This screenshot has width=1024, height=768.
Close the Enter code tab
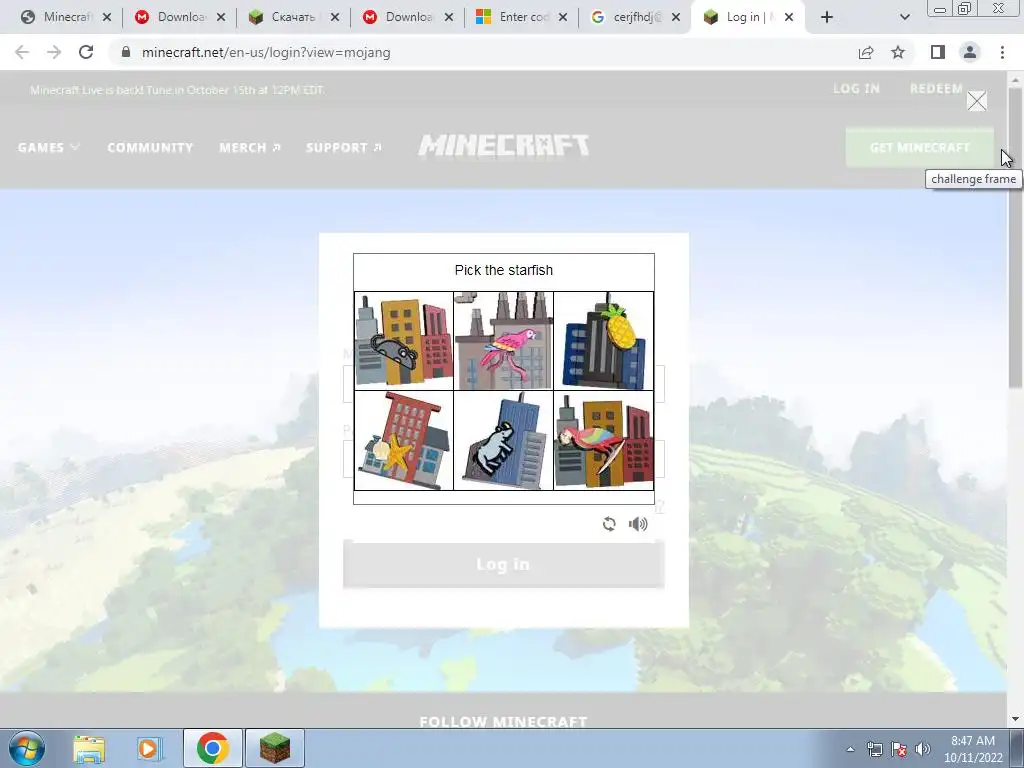click(563, 17)
